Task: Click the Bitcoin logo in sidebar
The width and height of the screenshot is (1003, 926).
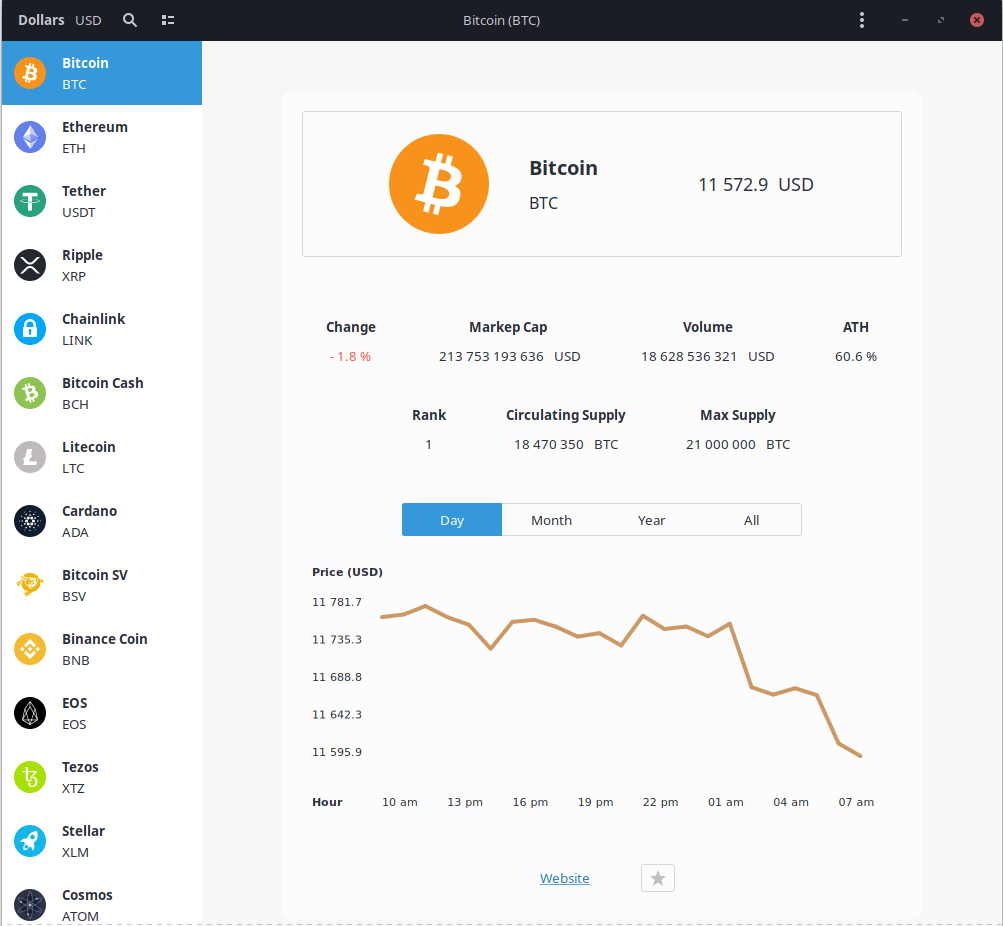Action: click(x=30, y=73)
